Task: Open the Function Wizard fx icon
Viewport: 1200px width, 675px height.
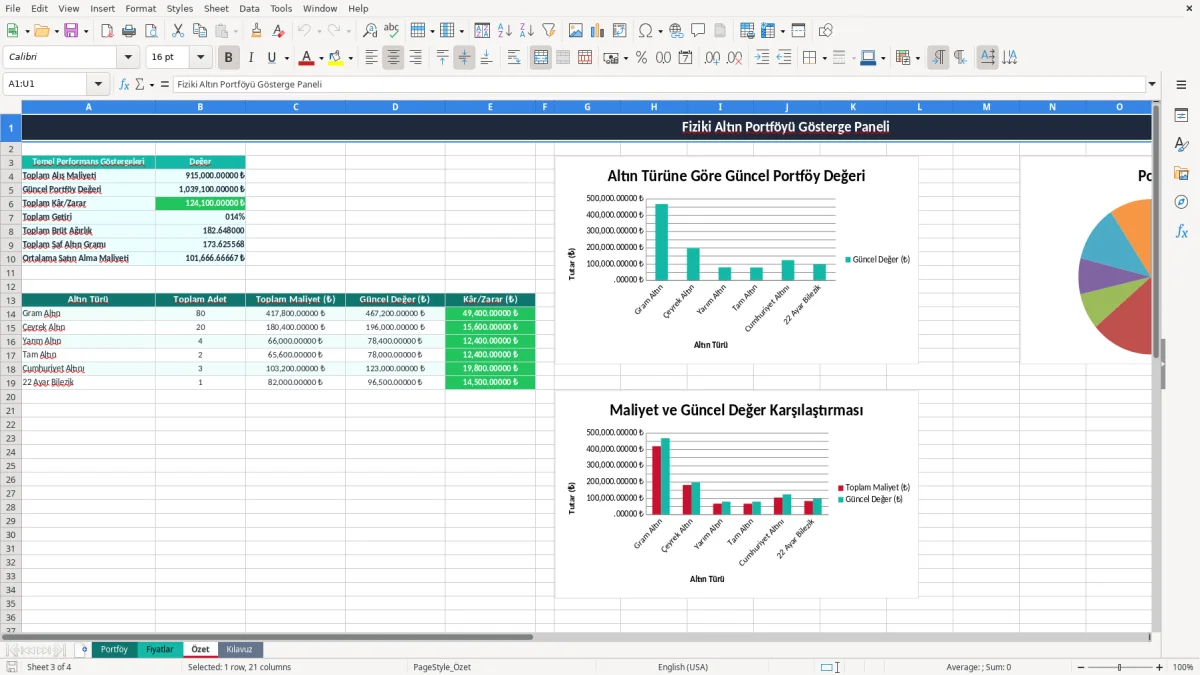Action: point(125,84)
